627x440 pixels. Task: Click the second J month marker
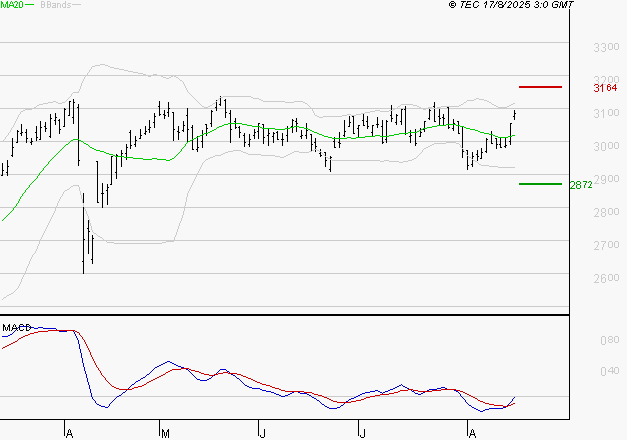362,434
